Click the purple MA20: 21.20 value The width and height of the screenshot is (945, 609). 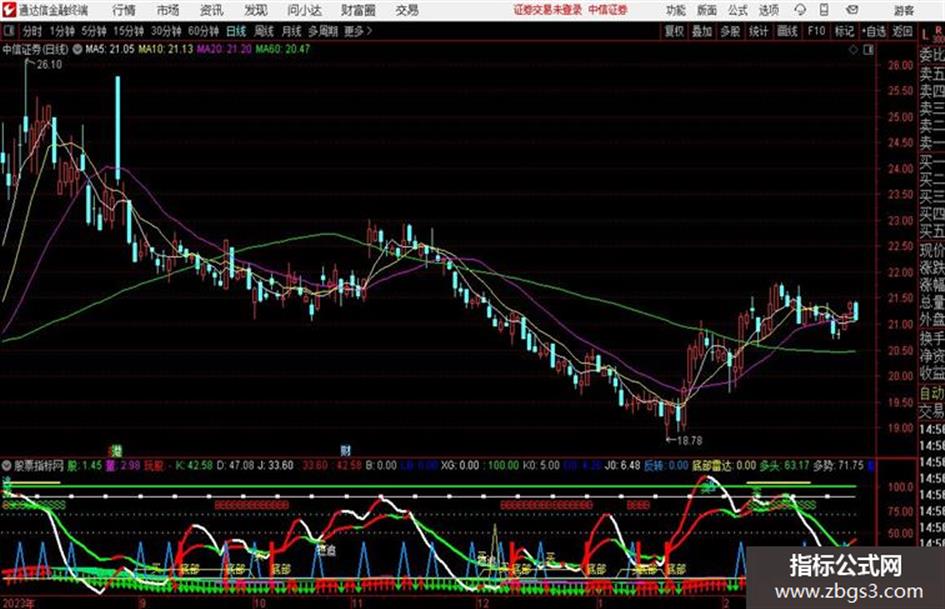[224, 49]
